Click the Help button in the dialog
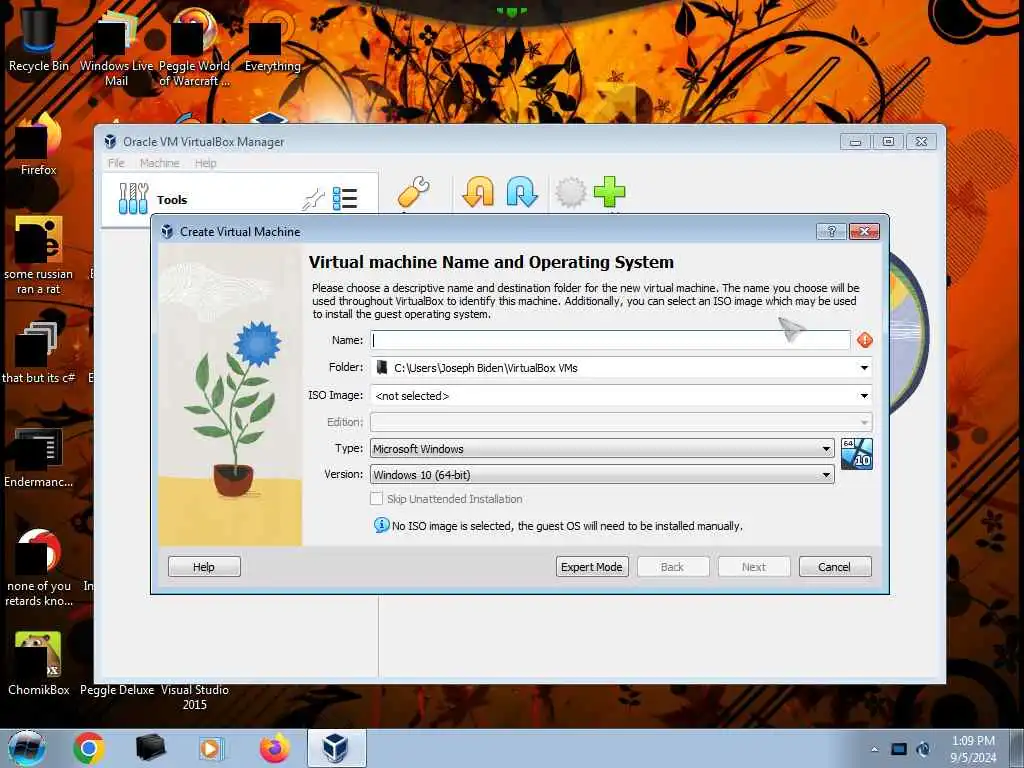 tap(204, 567)
